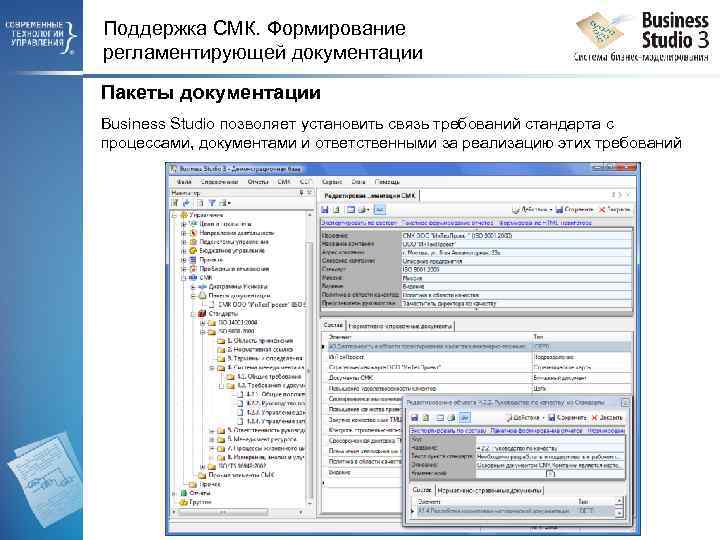Expand the Бюджетное управление tree node
This screenshot has width=720, height=540.
point(184,251)
